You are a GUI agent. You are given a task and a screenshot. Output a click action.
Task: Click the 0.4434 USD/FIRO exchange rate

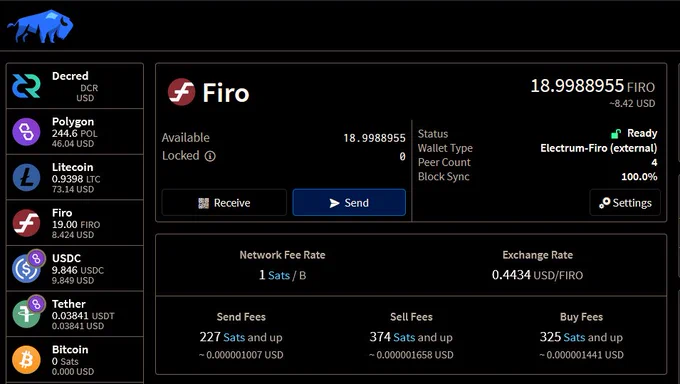tap(537, 275)
